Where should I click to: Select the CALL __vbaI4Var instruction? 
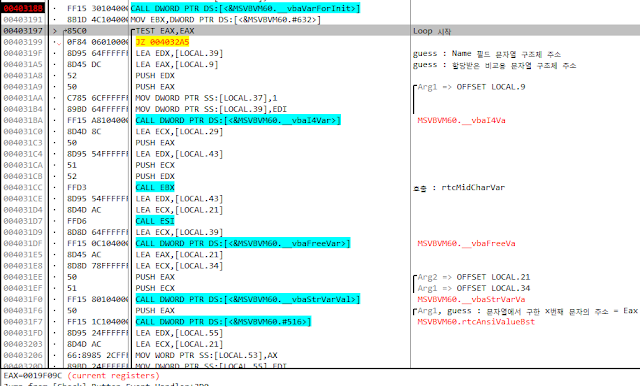click(238, 120)
